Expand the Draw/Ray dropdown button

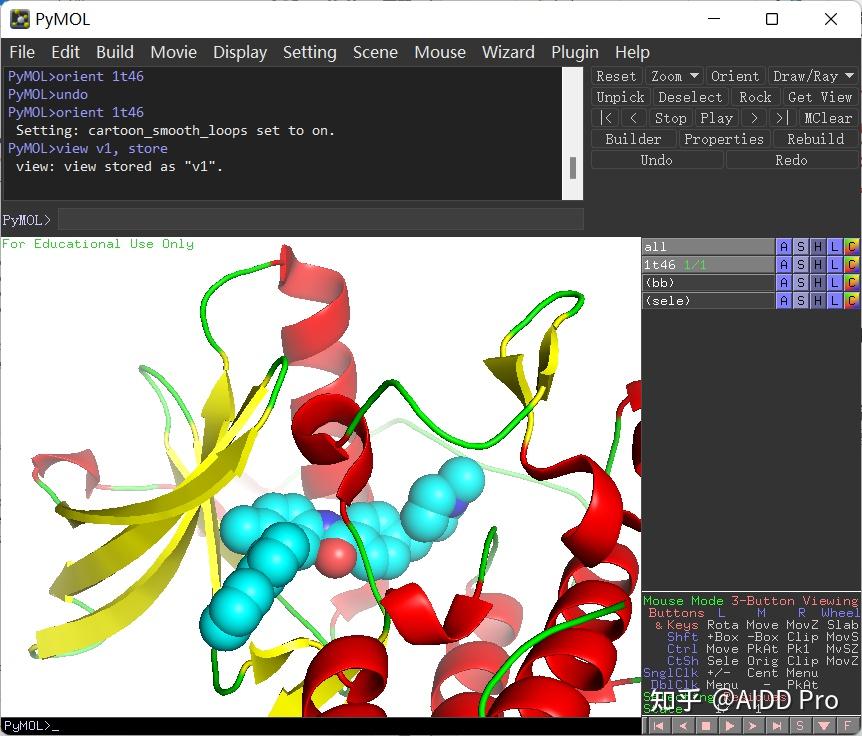tap(812, 76)
